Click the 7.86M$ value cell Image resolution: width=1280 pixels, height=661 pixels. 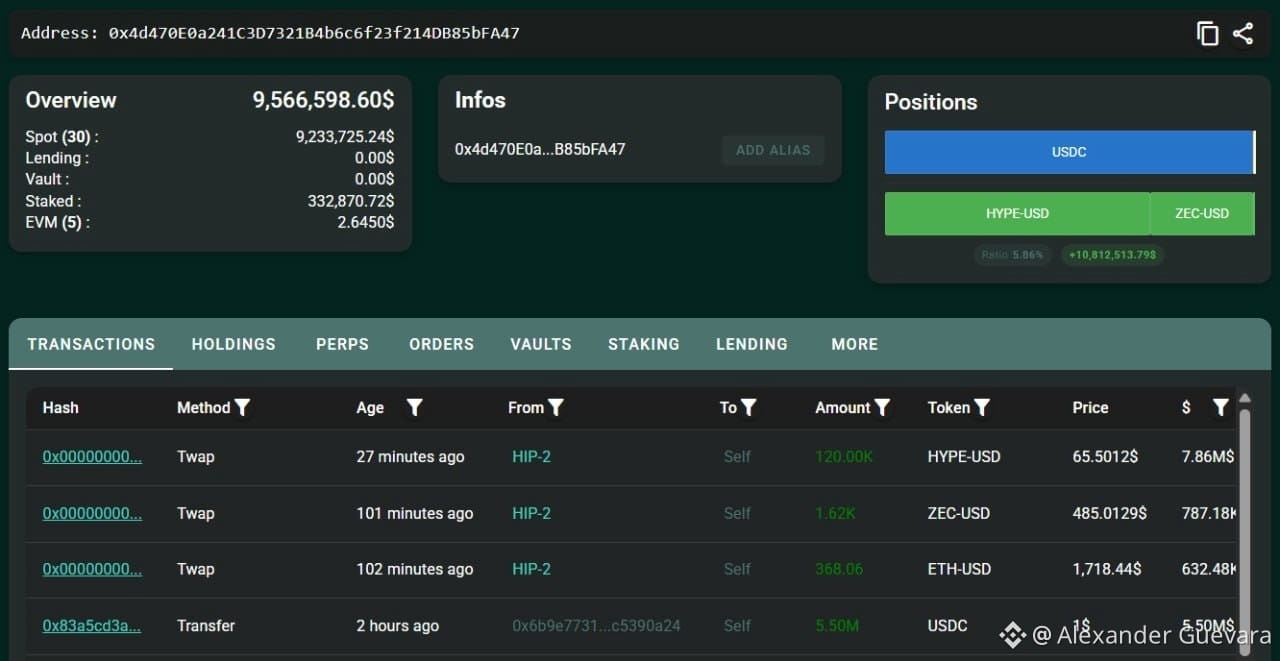[x=1208, y=457]
